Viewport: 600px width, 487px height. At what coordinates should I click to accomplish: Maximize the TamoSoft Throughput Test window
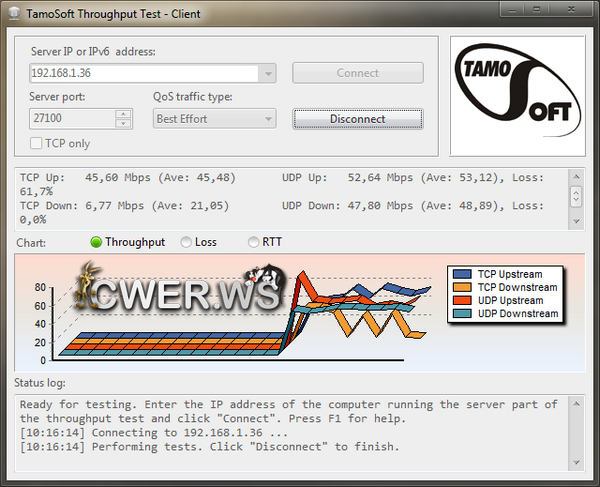[x=536, y=10]
